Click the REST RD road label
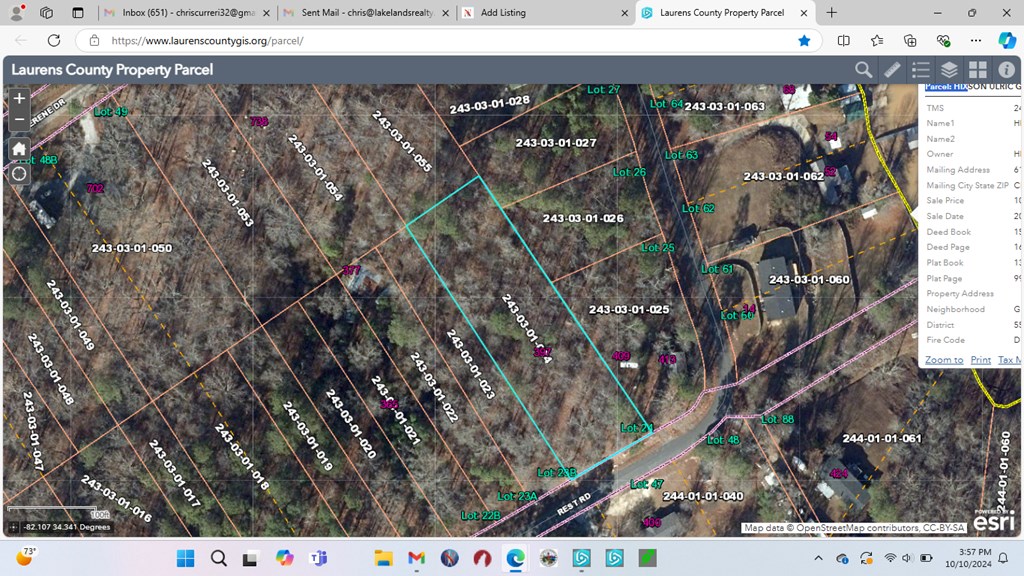Viewport: 1024px width, 576px height. [574, 504]
